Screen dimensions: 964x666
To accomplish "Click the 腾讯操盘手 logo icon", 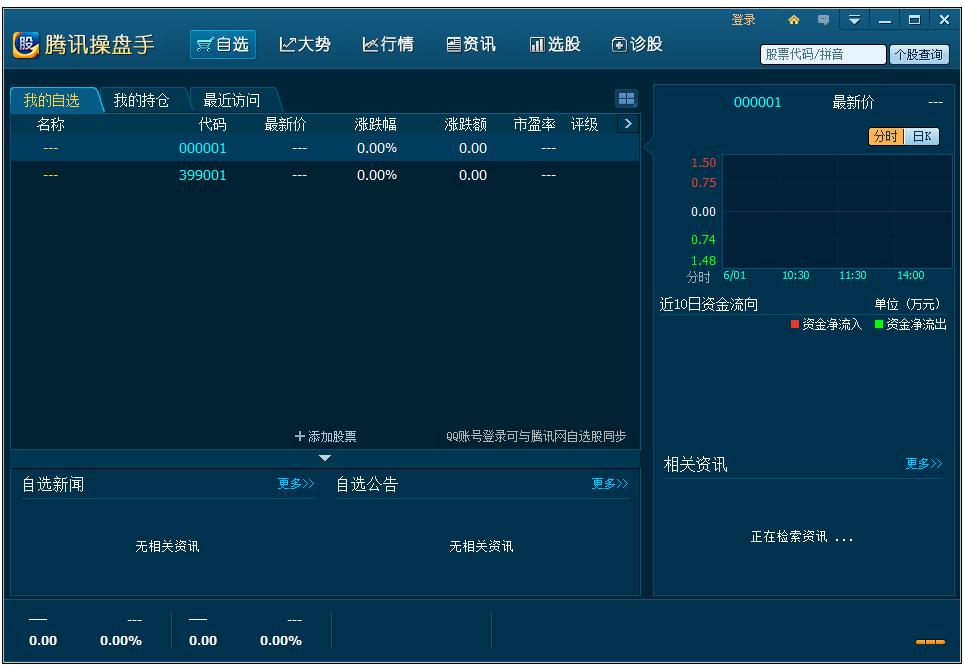I will 27,42.
